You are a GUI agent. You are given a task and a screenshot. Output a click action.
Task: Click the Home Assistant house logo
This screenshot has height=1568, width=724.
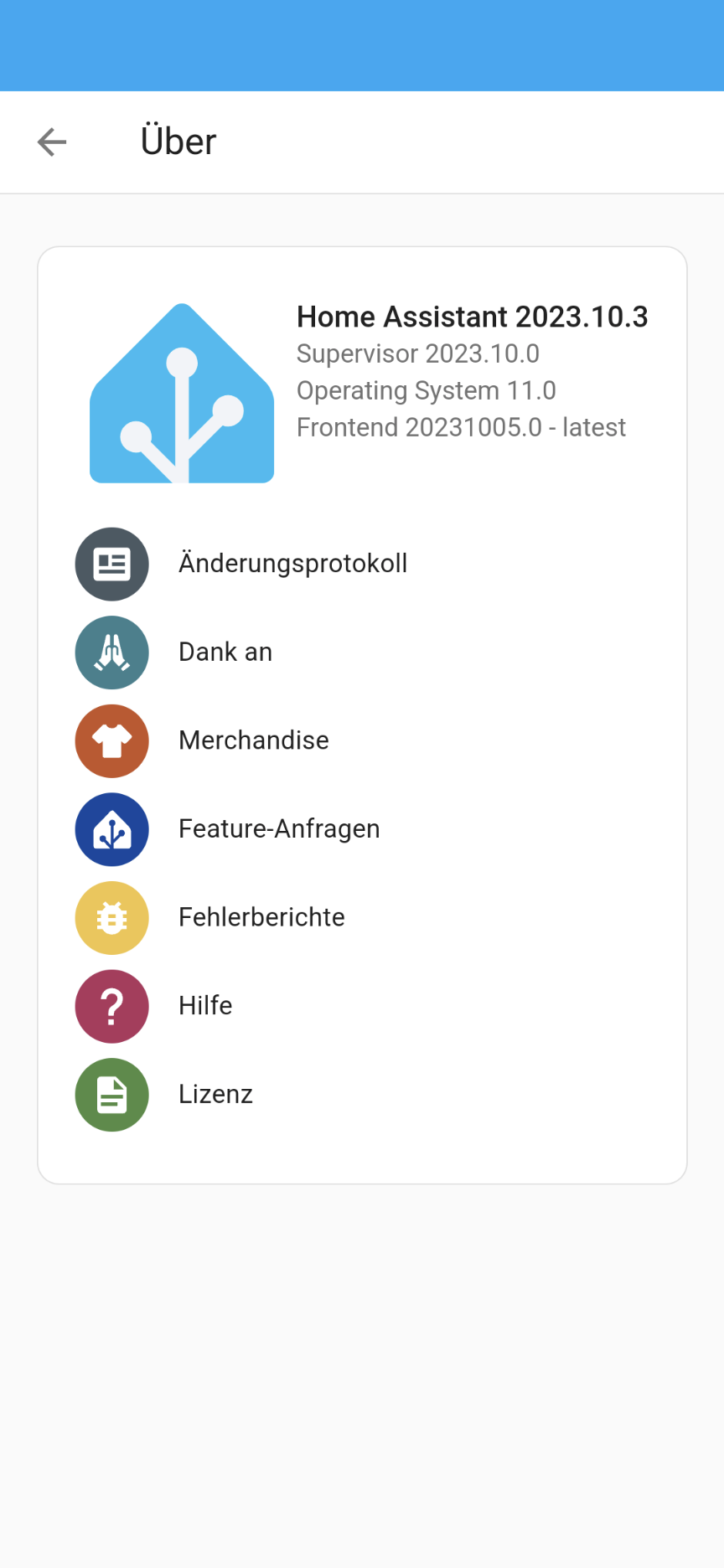pos(182,394)
